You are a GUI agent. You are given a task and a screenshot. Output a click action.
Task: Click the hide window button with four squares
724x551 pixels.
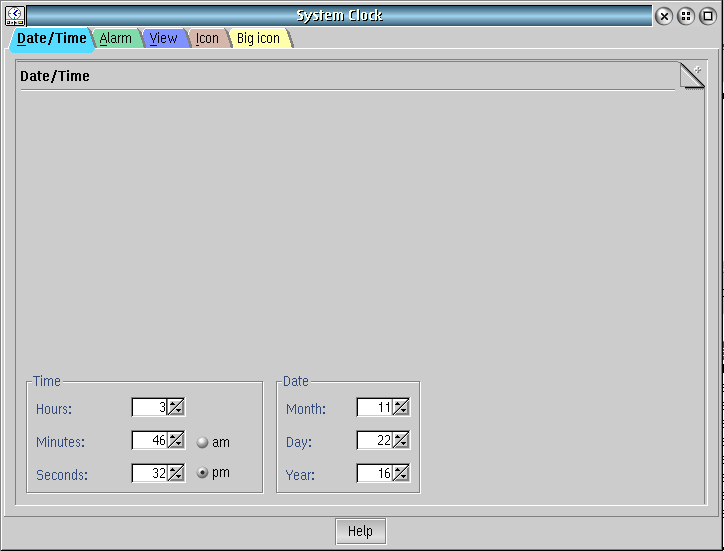pyautogui.click(x=686, y=16)
